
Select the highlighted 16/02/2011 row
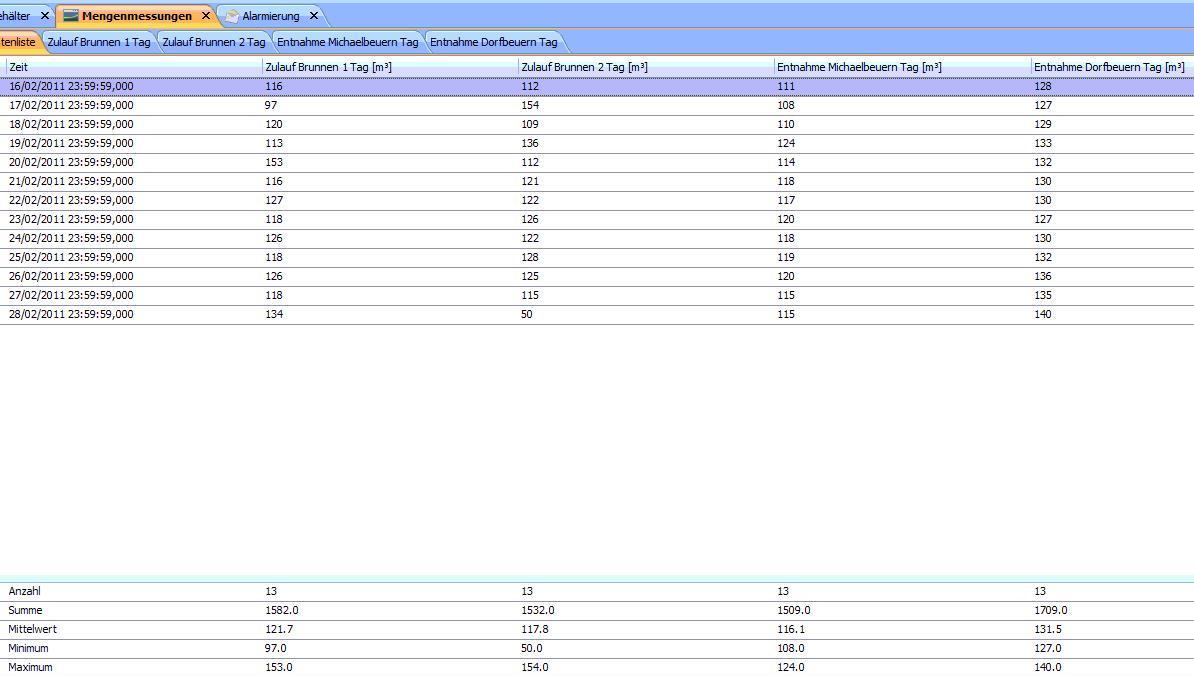point(71,86)
